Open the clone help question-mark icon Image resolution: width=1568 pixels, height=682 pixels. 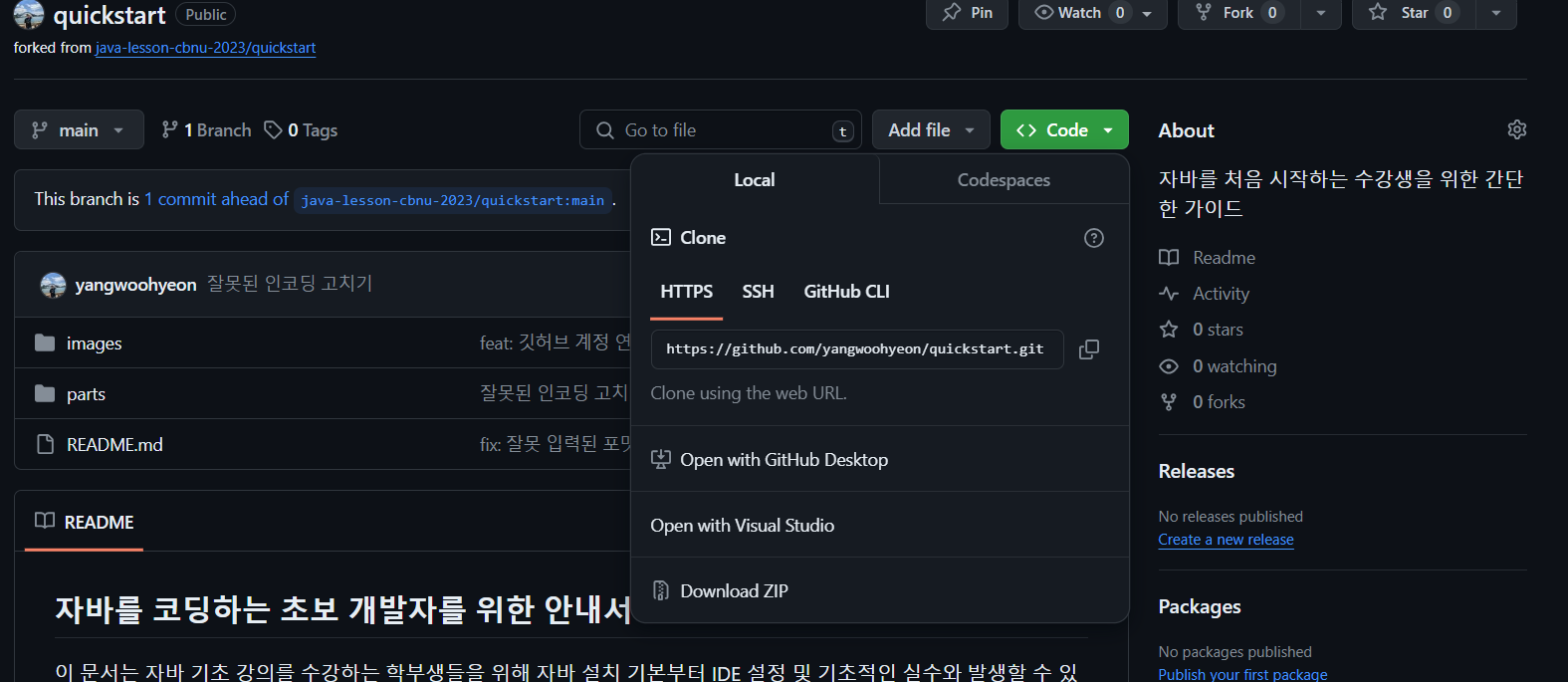pos(1094,238)
